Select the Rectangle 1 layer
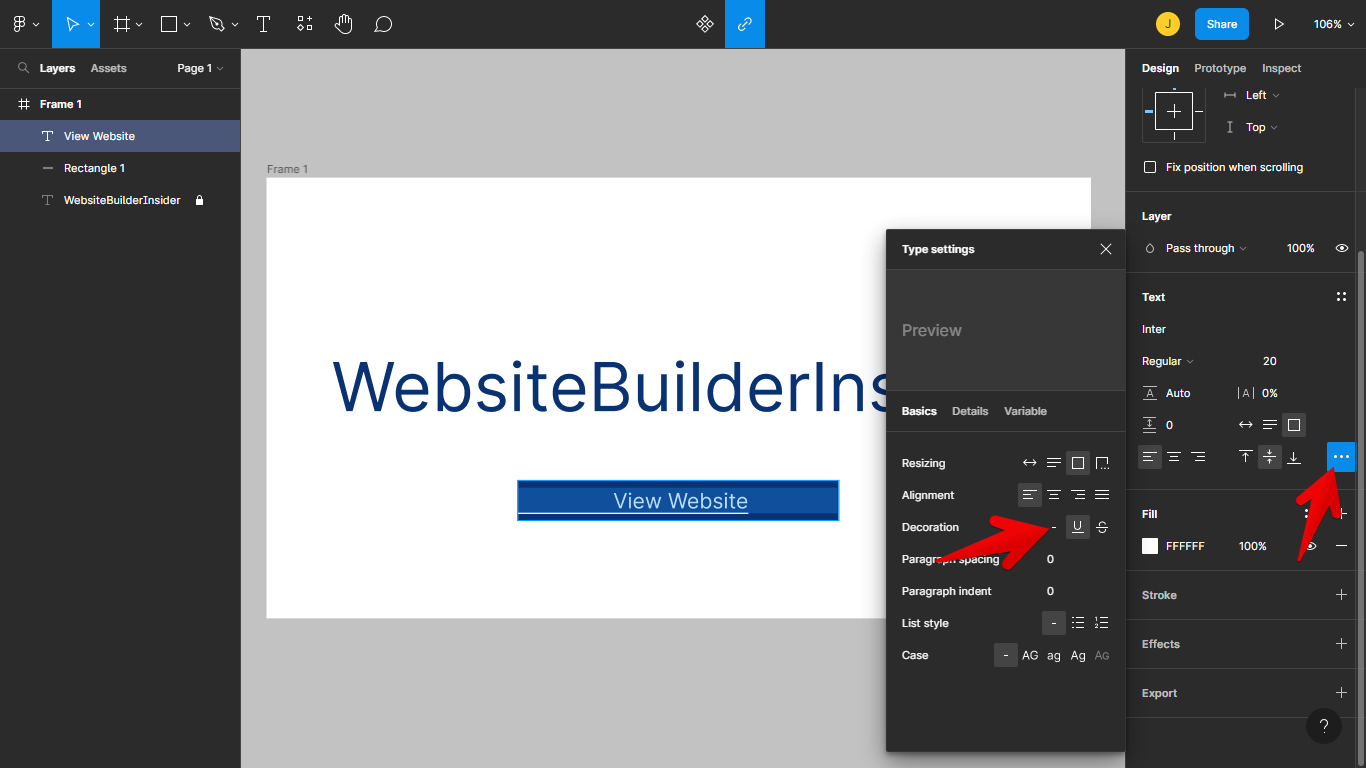The image size is (1366, 768). (94, 168)
